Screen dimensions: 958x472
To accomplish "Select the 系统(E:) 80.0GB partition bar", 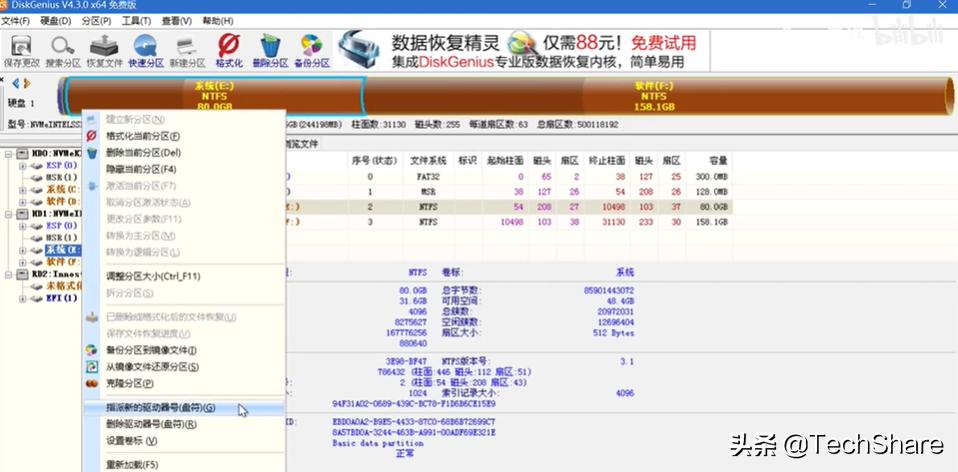I will (x=215, y=96).
